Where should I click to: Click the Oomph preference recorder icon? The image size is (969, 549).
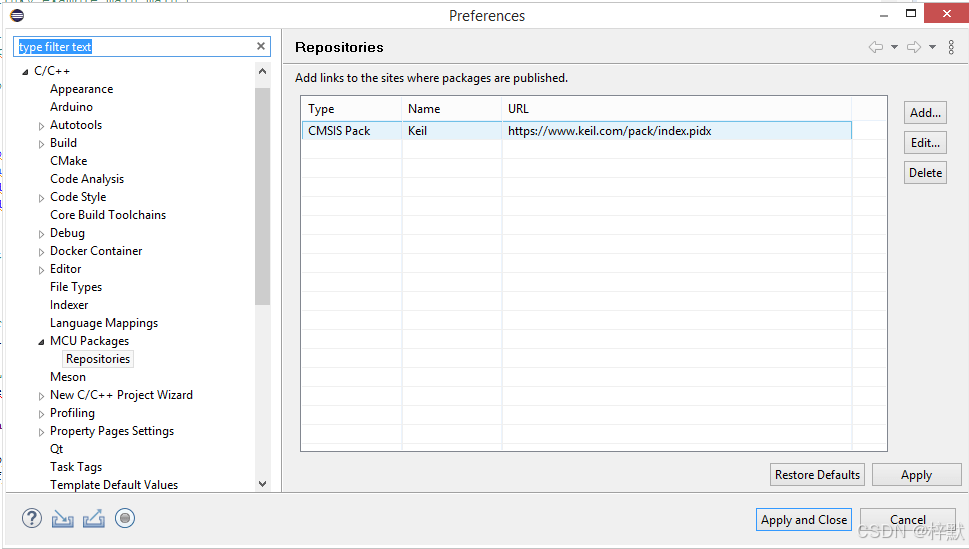coord(125,518)
